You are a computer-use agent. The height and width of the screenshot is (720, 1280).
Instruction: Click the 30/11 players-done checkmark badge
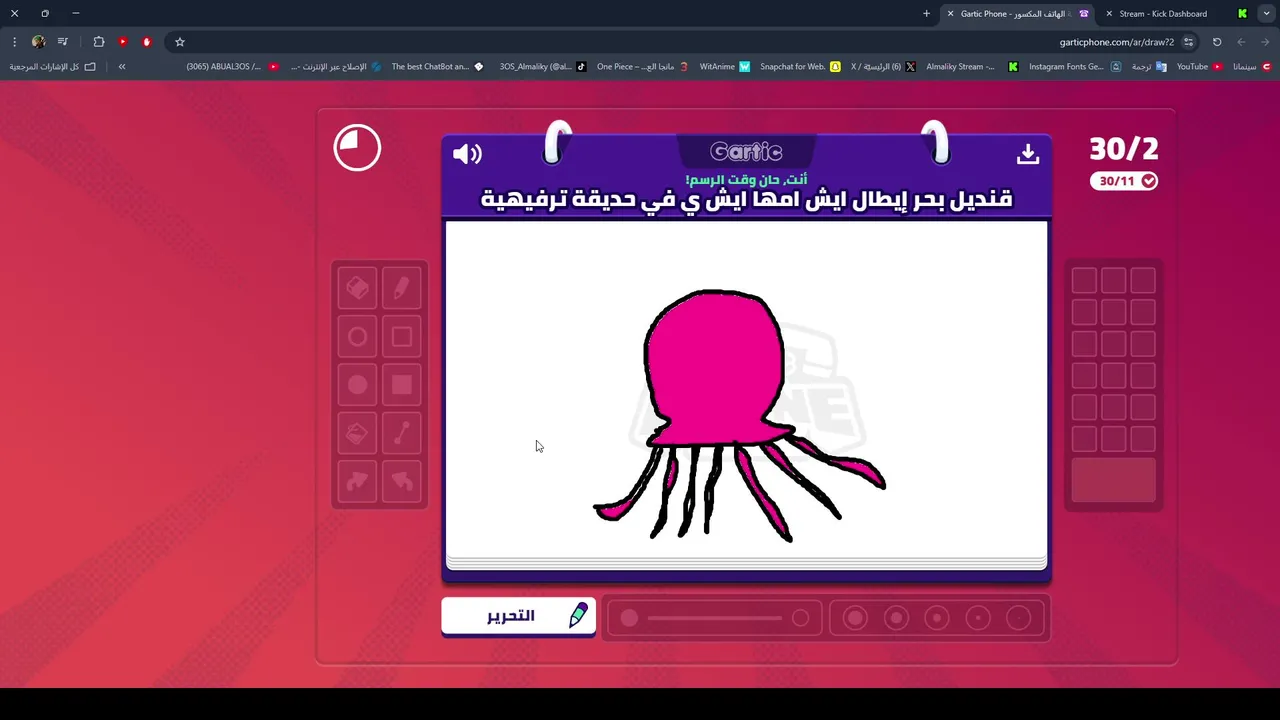click(x=1124, y=181)
